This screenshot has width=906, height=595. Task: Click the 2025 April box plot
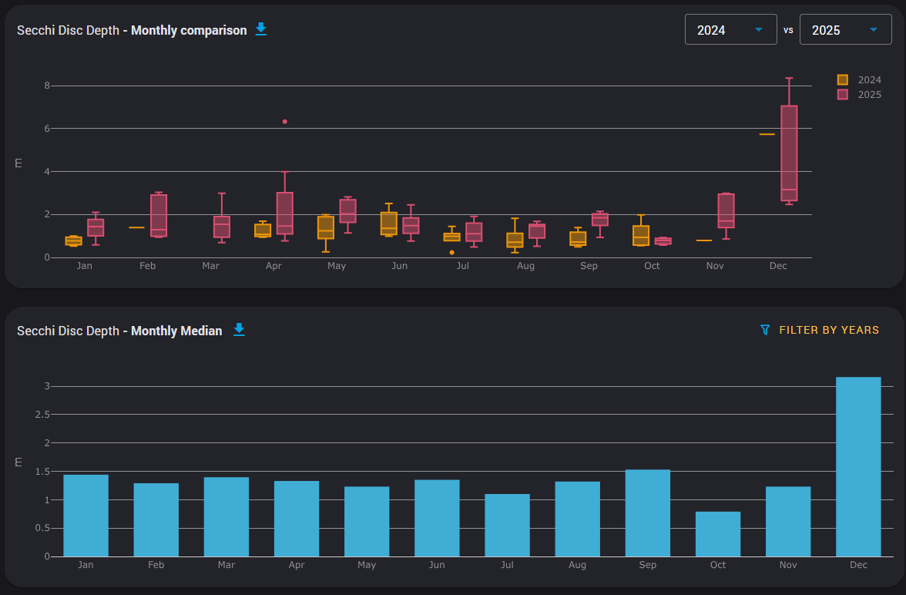[x=285, y=213]
